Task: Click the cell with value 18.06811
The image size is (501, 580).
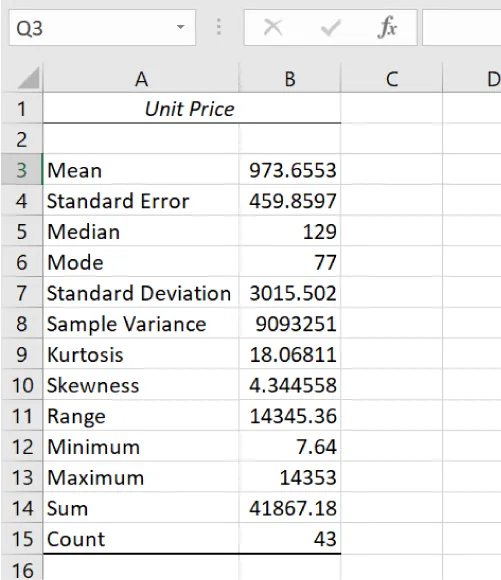Action: tap(290, 354)
